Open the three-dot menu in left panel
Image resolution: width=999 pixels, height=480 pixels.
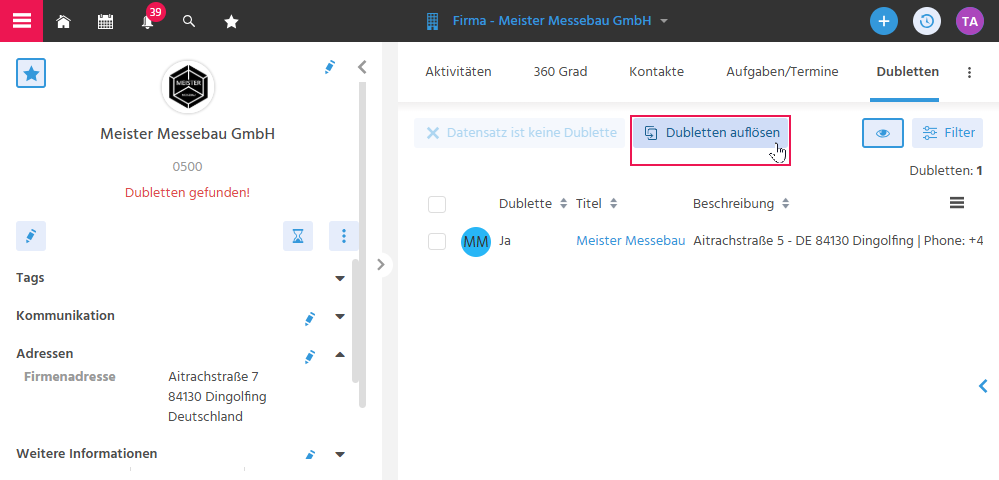pyautogui.click(x=344, y=236)
